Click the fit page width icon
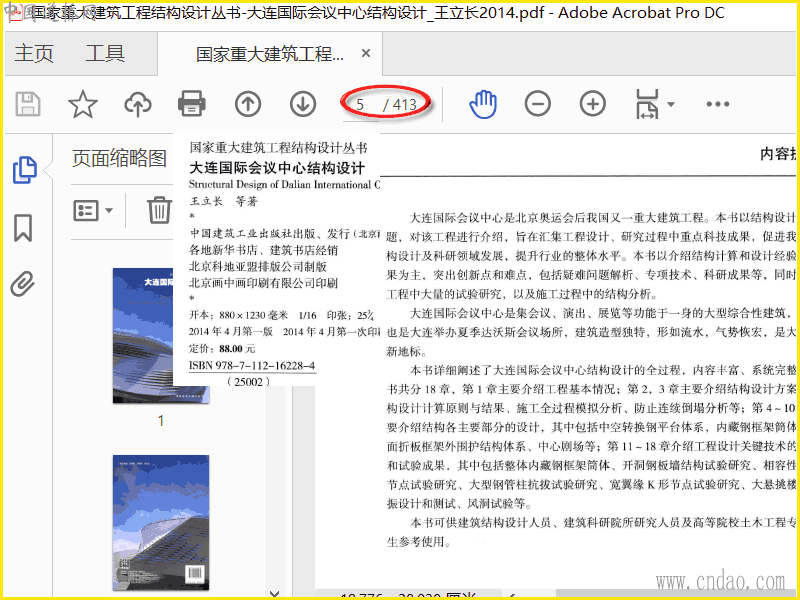The width and height of the screenshot is (800, 600). [x=647, y=104]
